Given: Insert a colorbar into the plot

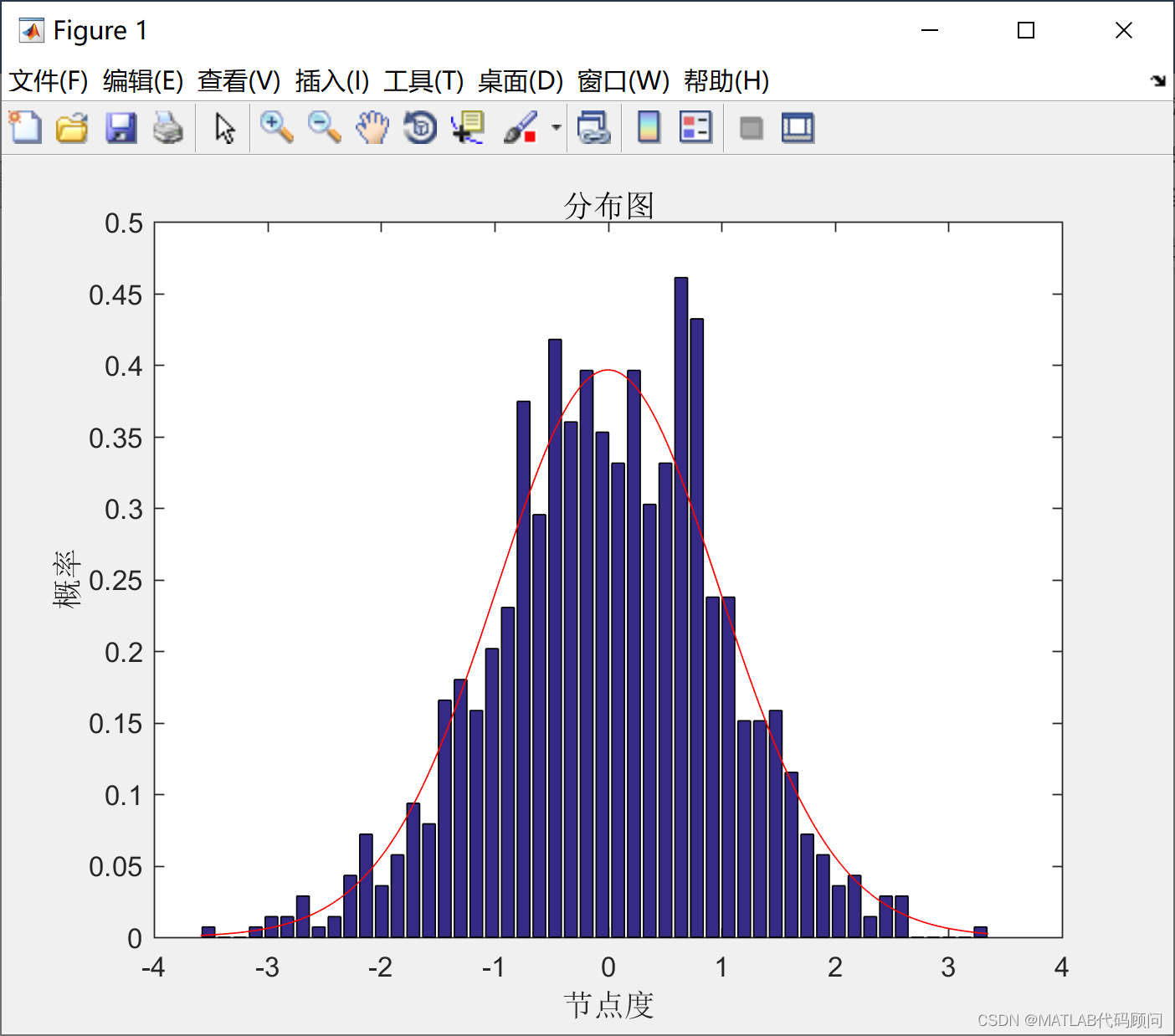Looking at the screenshot, I should click(x=649, y=127).
